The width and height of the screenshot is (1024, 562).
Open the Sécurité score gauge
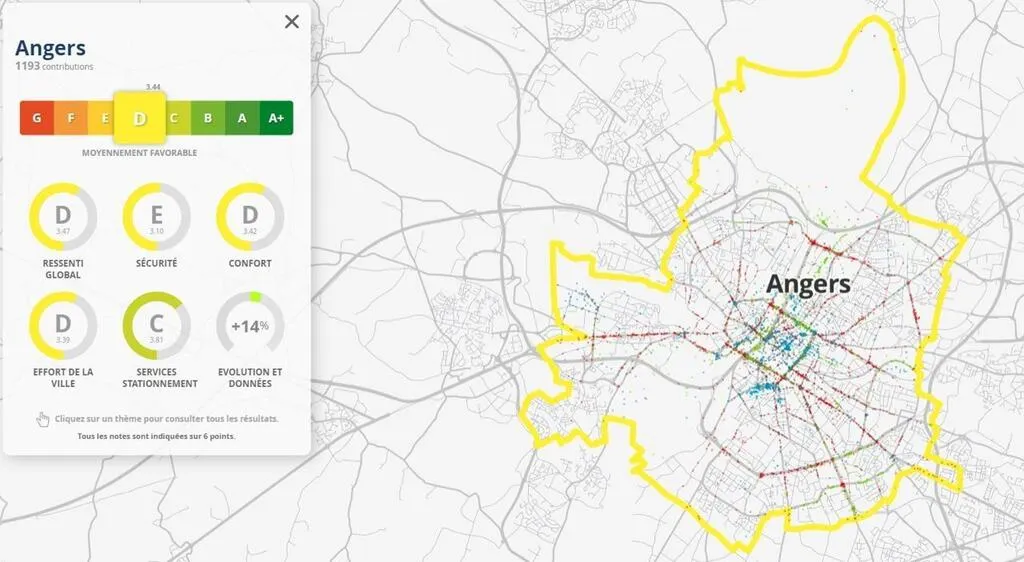[157, 216]
